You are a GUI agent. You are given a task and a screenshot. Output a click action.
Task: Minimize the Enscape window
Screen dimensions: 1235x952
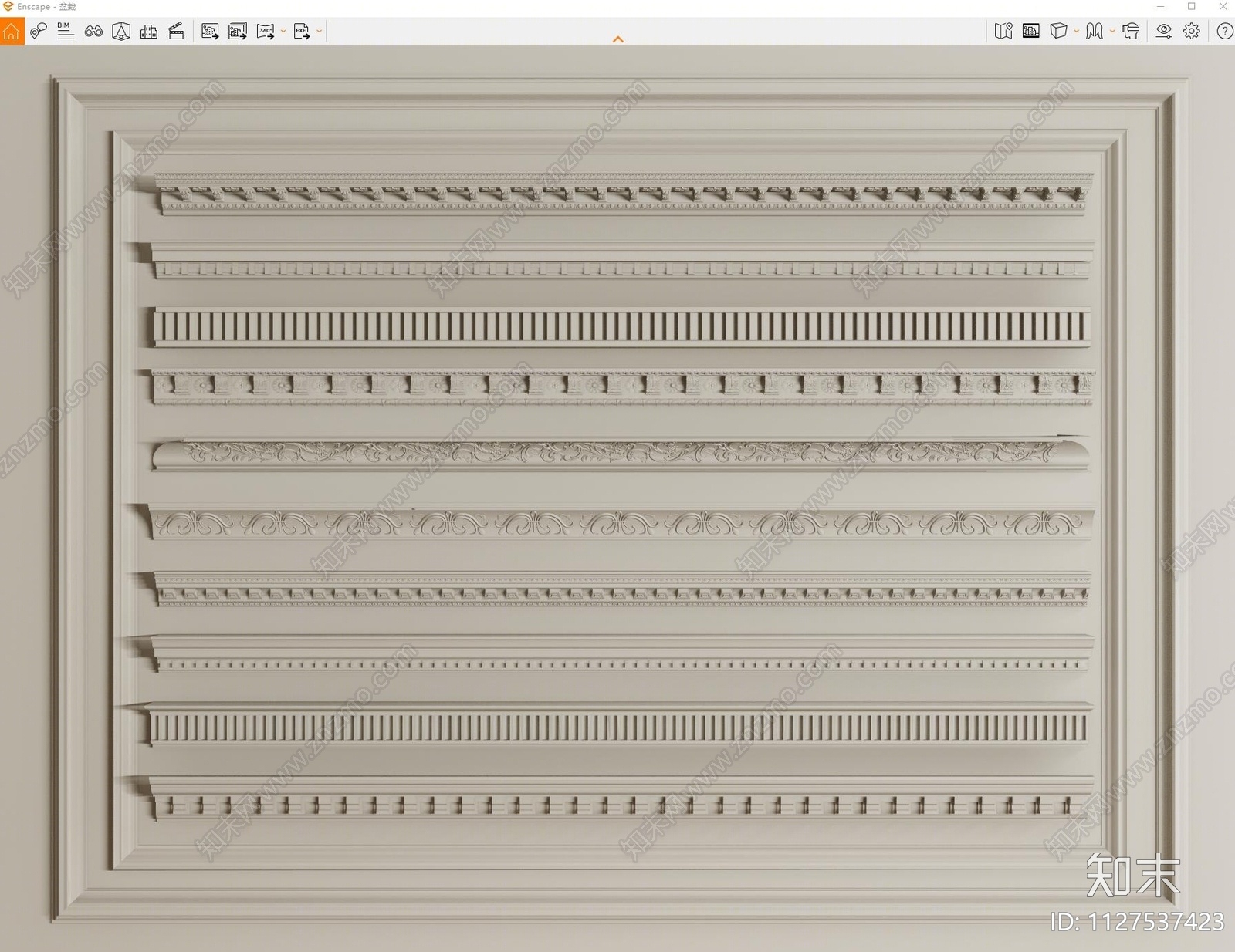[x=1160, y=7]
